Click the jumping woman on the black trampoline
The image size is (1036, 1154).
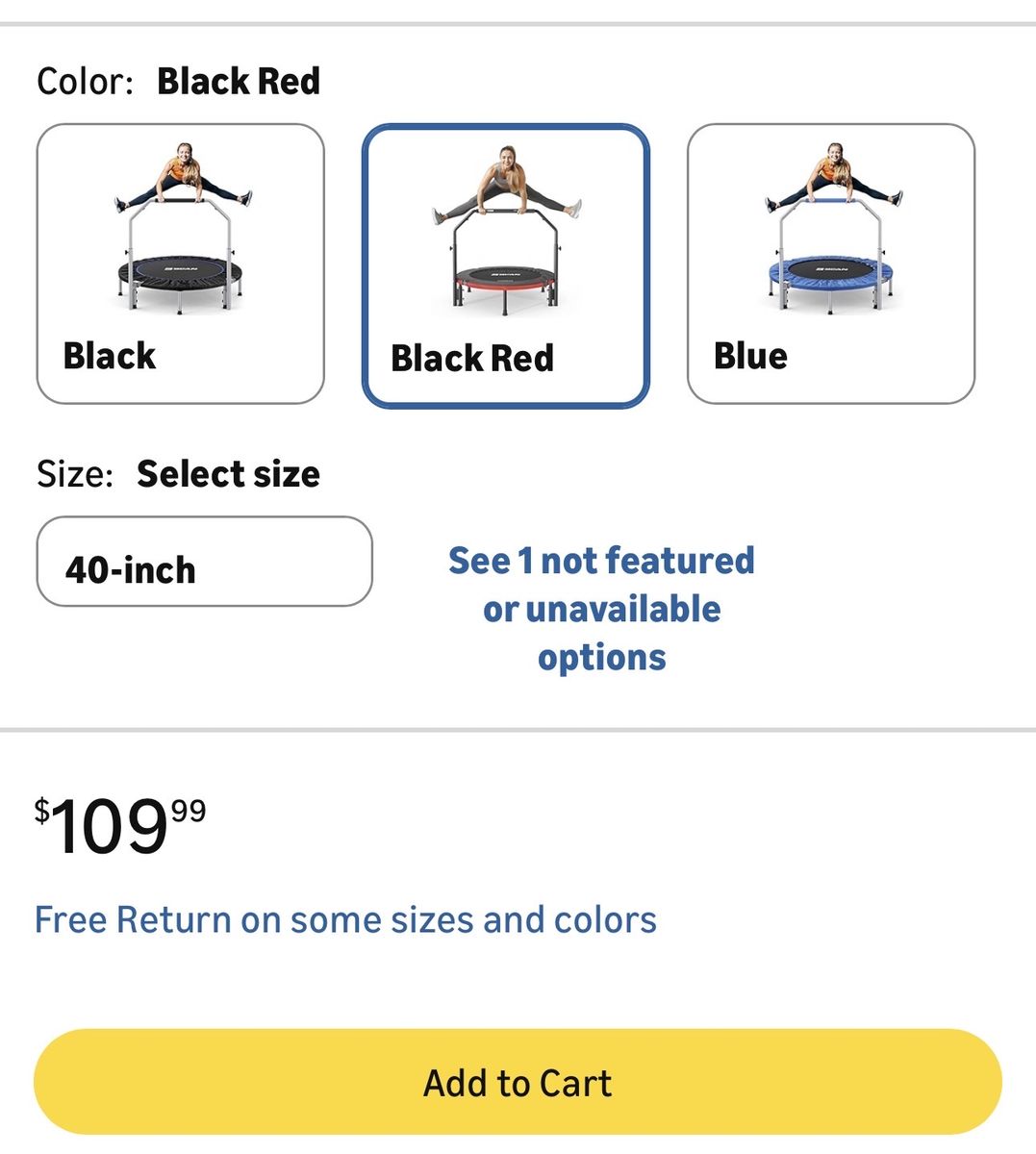click(183, 178)
